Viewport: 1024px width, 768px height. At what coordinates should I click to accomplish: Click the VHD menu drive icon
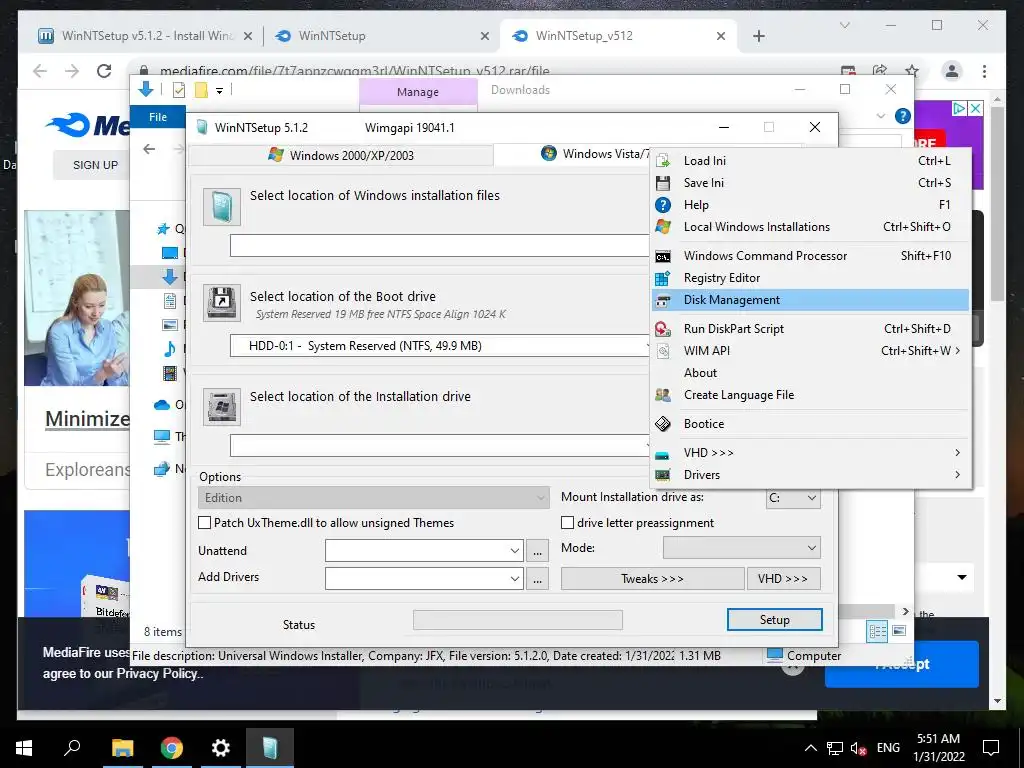coord(663,454)
